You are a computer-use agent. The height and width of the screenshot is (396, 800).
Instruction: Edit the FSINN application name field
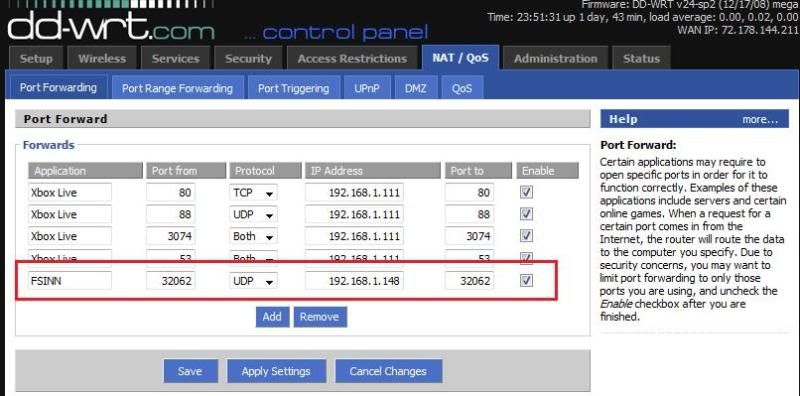[70, 281]
